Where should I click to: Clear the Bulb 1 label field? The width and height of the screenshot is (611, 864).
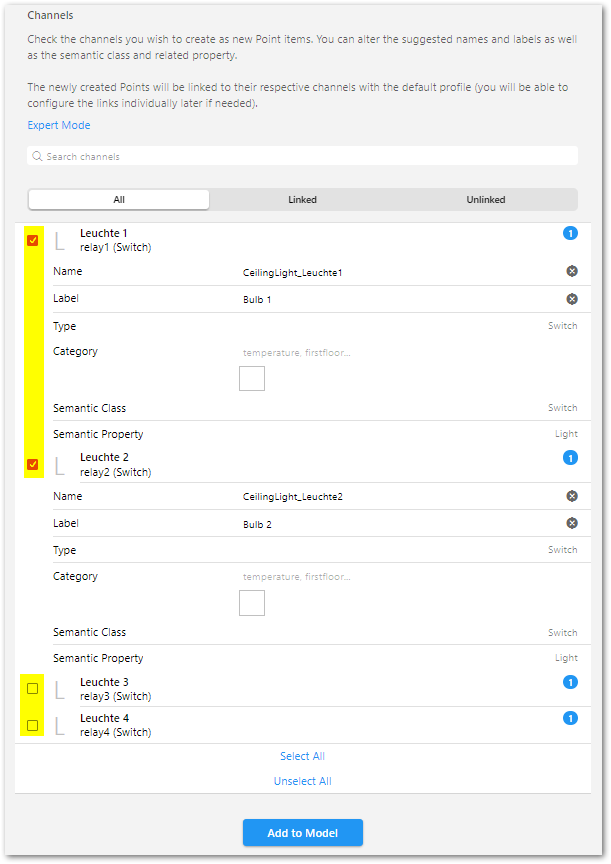(x=572, y=299)
